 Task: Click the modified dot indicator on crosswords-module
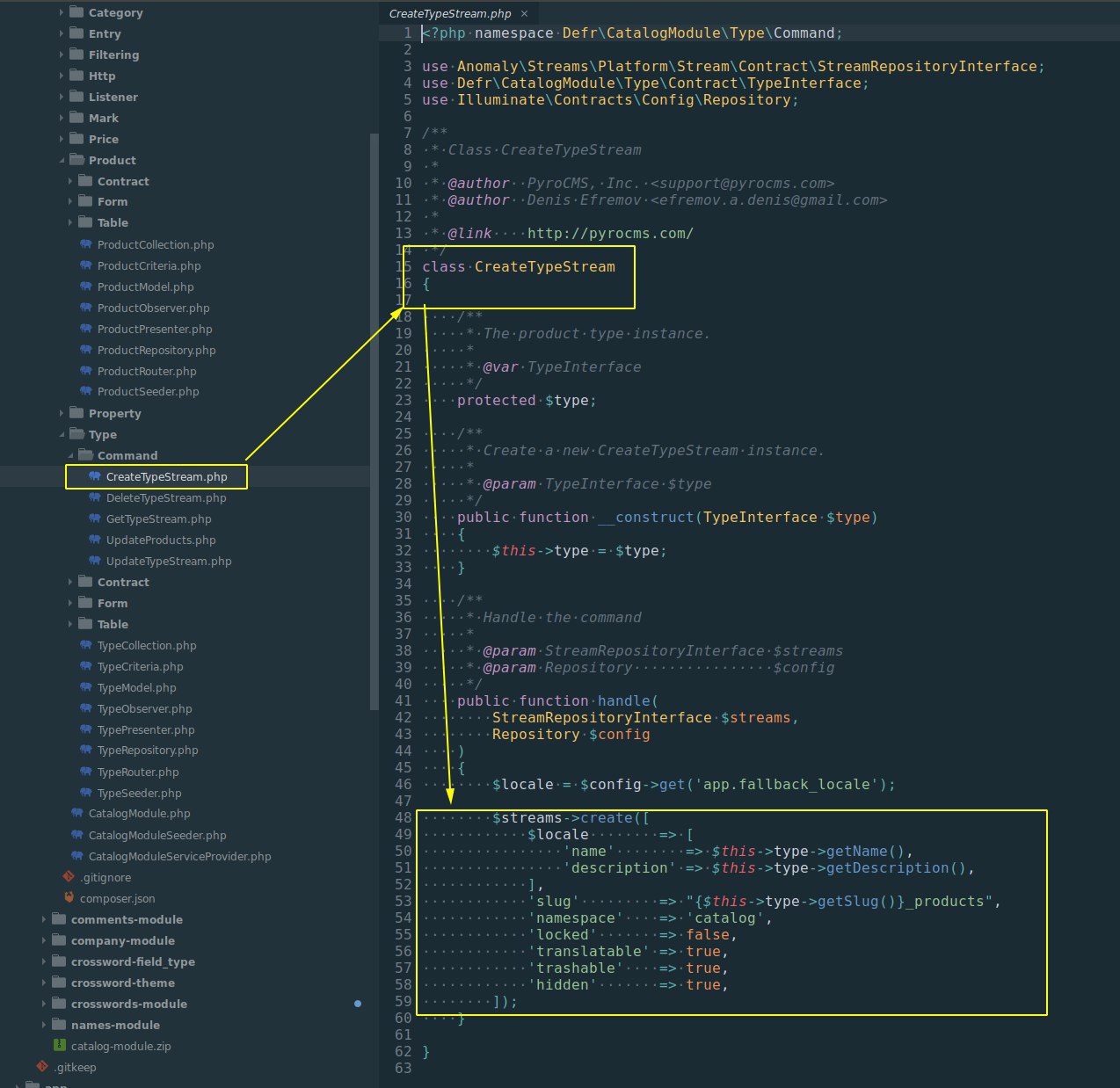pyautogui.click(x=358, y=1004)
